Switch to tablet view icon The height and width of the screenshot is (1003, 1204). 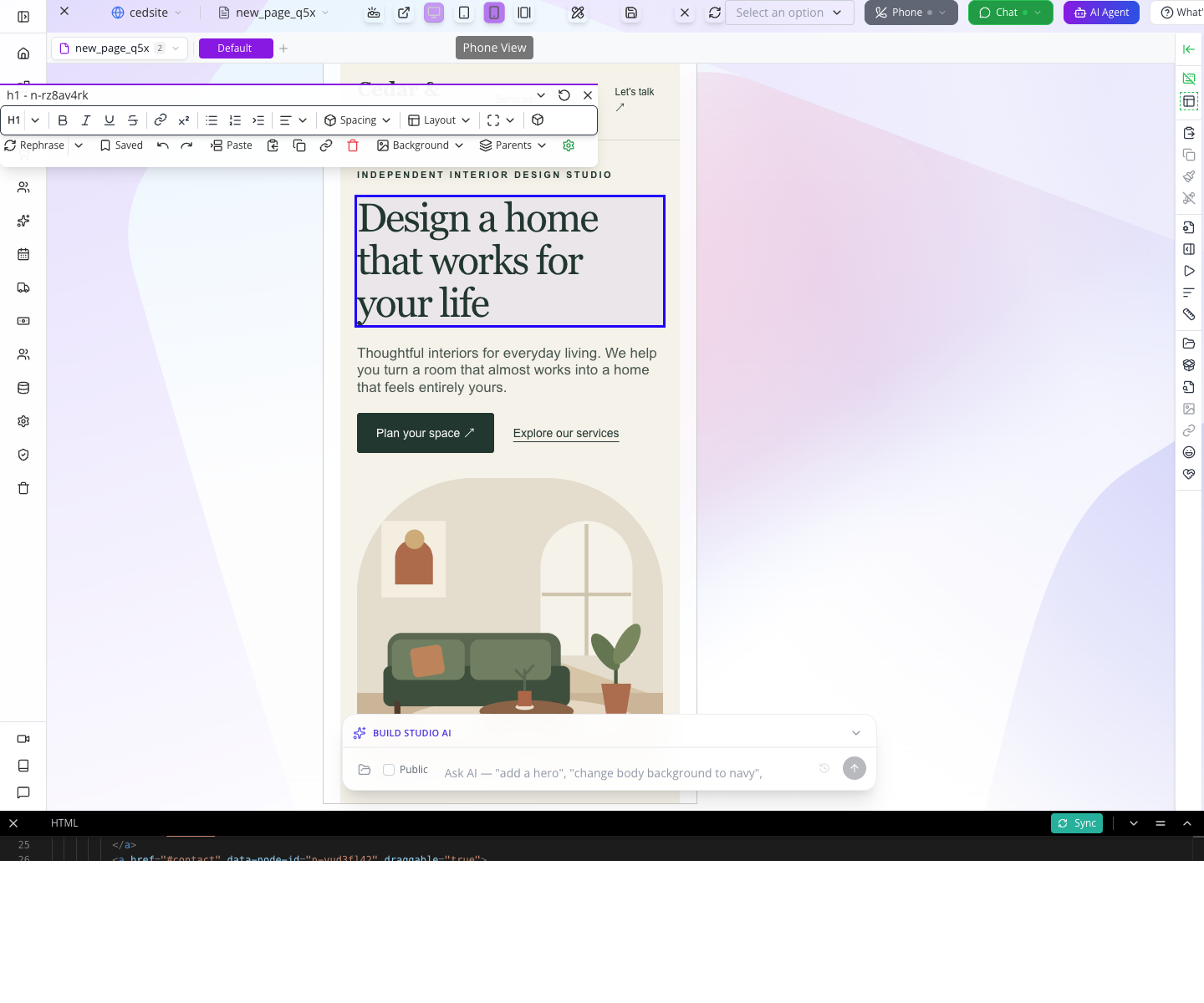464,13
